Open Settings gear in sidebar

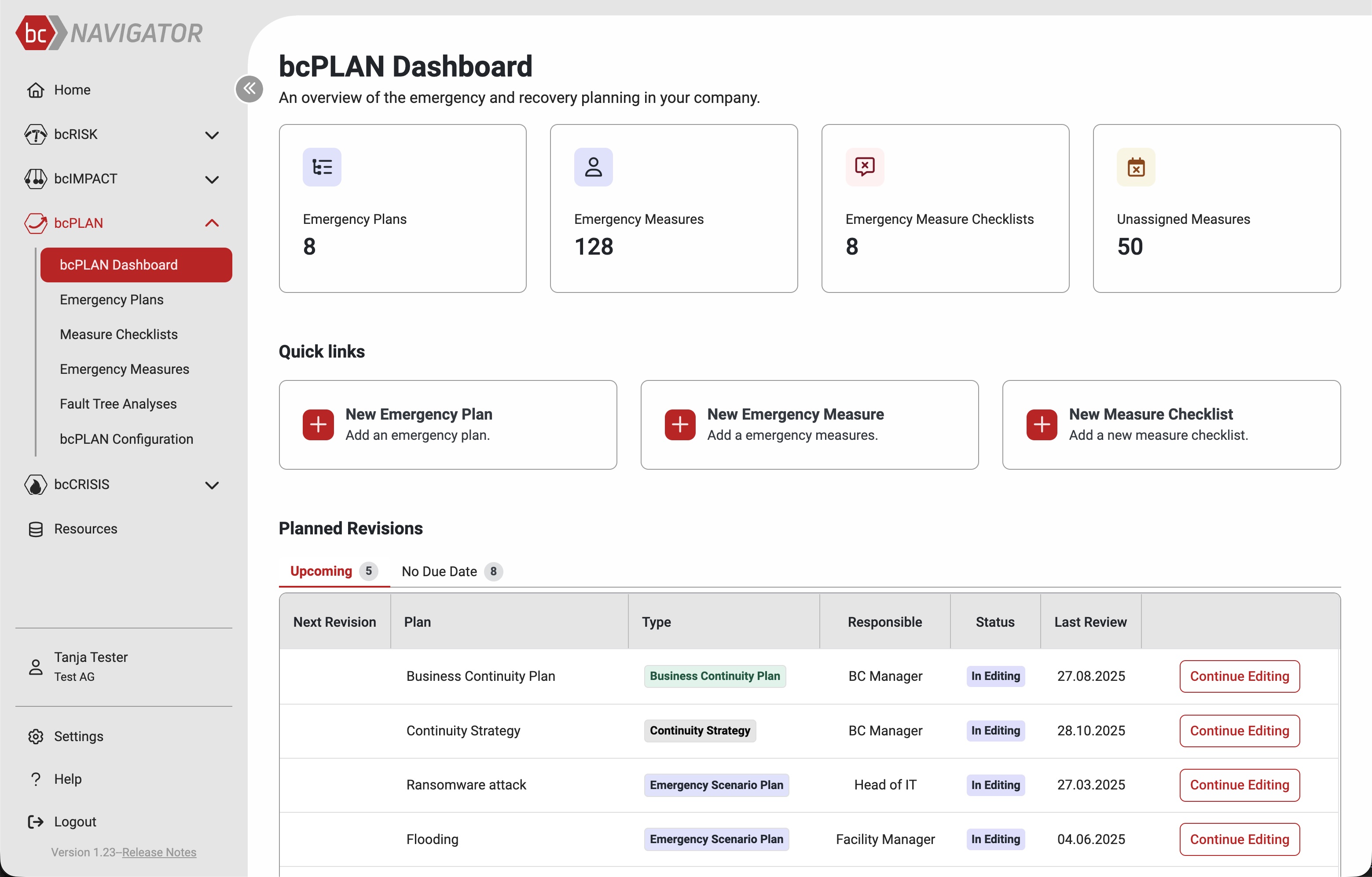point(35,736)
